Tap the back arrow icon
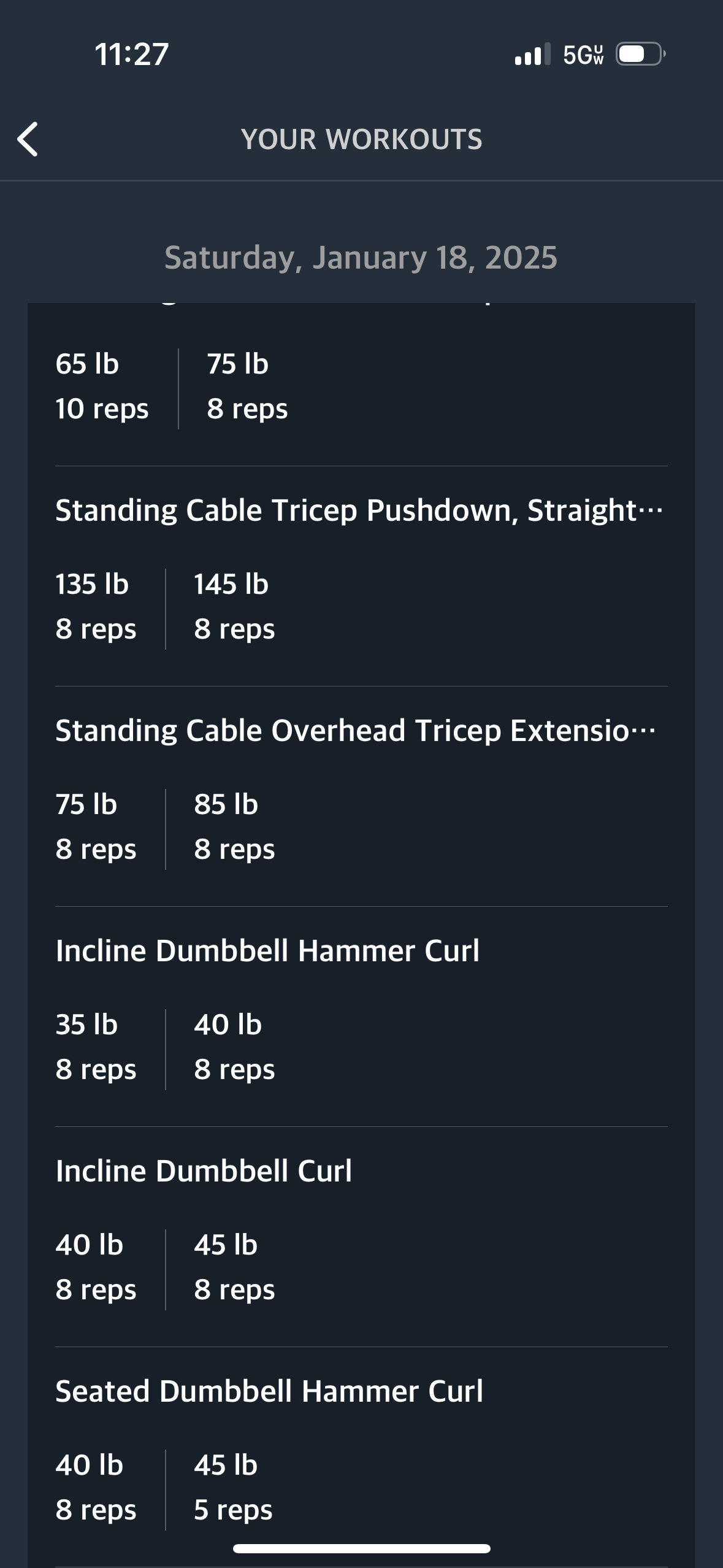Viewport: 723px width, 1568px height. 28,139
